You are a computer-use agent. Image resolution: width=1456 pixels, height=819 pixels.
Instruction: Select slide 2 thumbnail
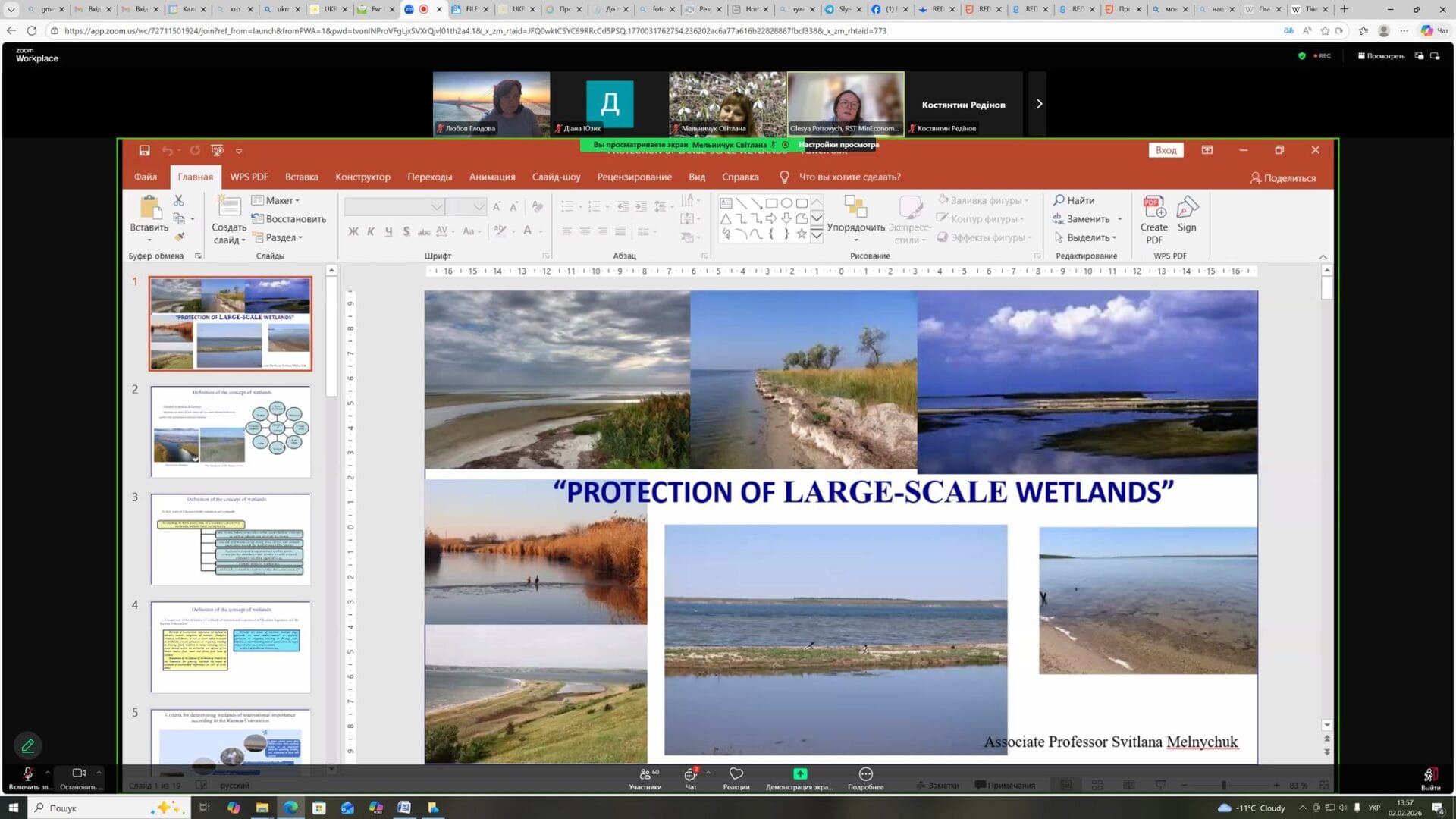tap(230, 431)
